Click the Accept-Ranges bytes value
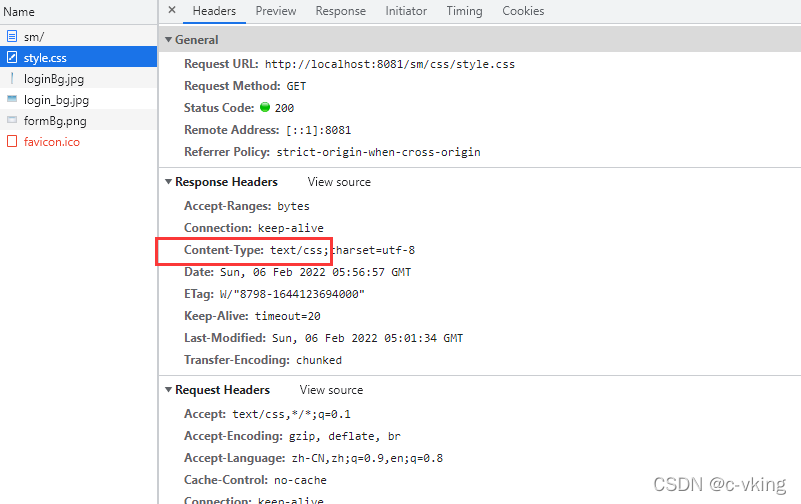The width and height of the screenshot is (801, 504). tap(294, 206)
